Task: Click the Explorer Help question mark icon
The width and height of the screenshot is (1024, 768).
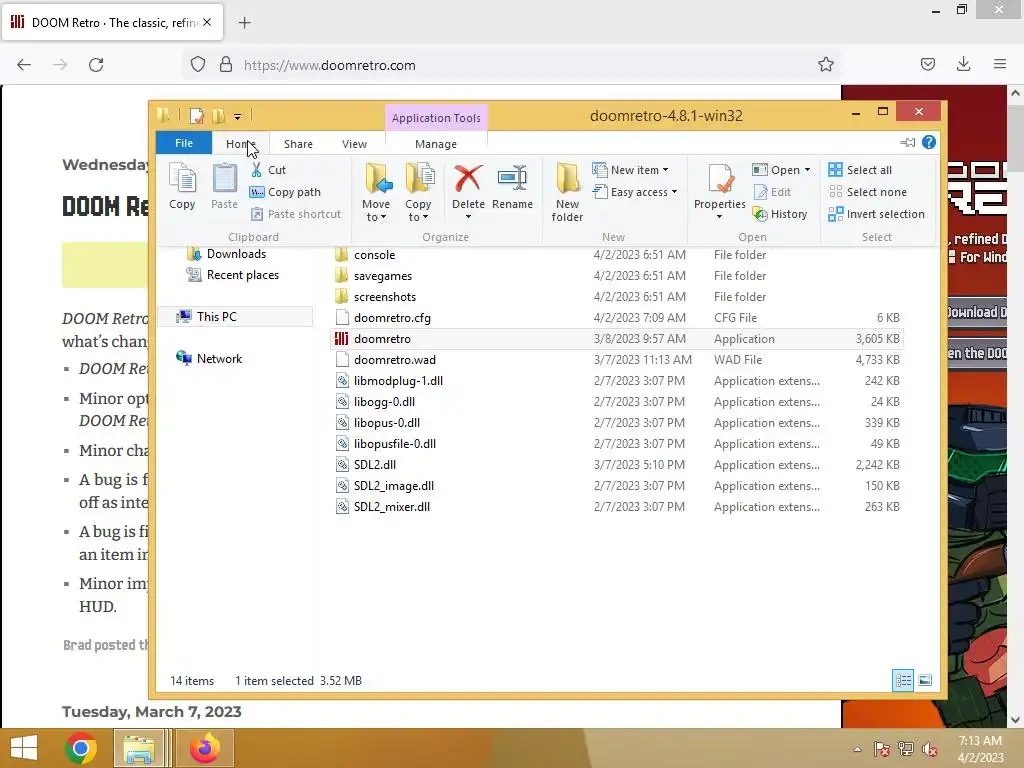Action: coord(929,142)
